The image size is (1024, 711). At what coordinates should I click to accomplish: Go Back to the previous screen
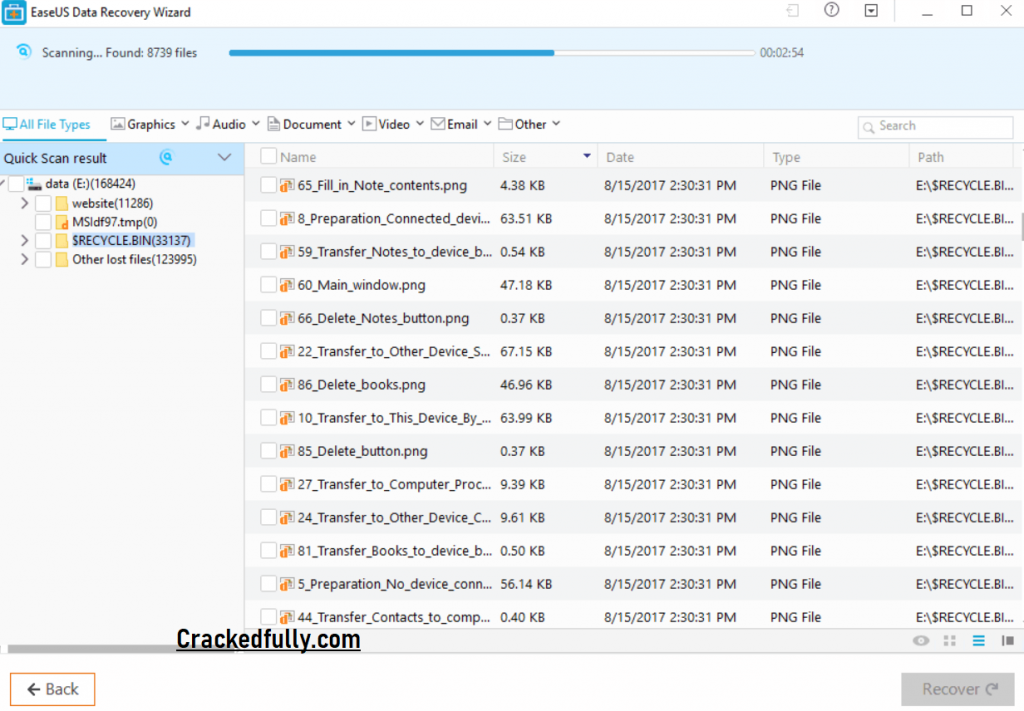pos(52,689)
